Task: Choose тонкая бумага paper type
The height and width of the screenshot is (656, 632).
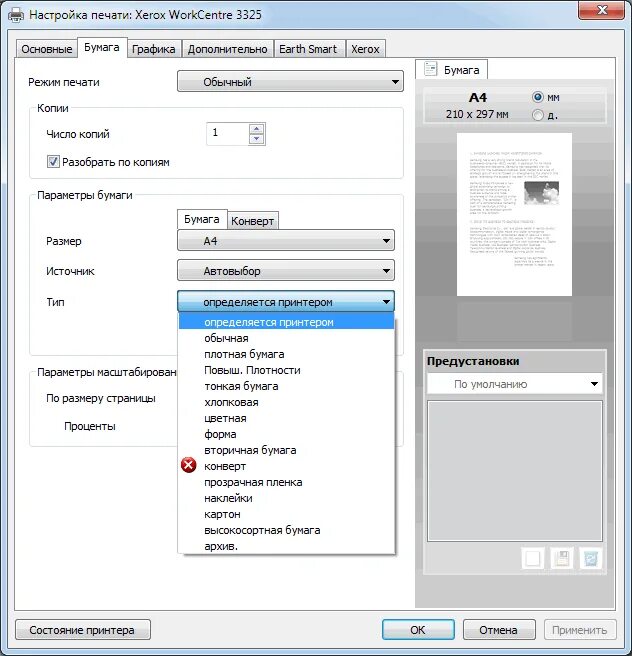Action: coord(287,386)
